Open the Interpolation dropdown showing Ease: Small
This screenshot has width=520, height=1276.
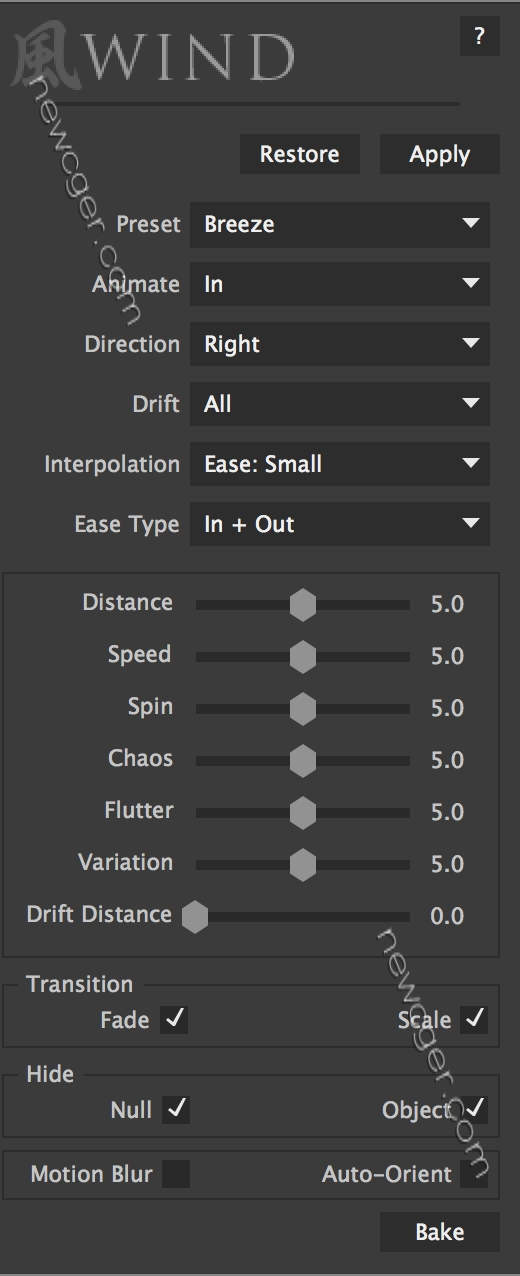(340, 464)
